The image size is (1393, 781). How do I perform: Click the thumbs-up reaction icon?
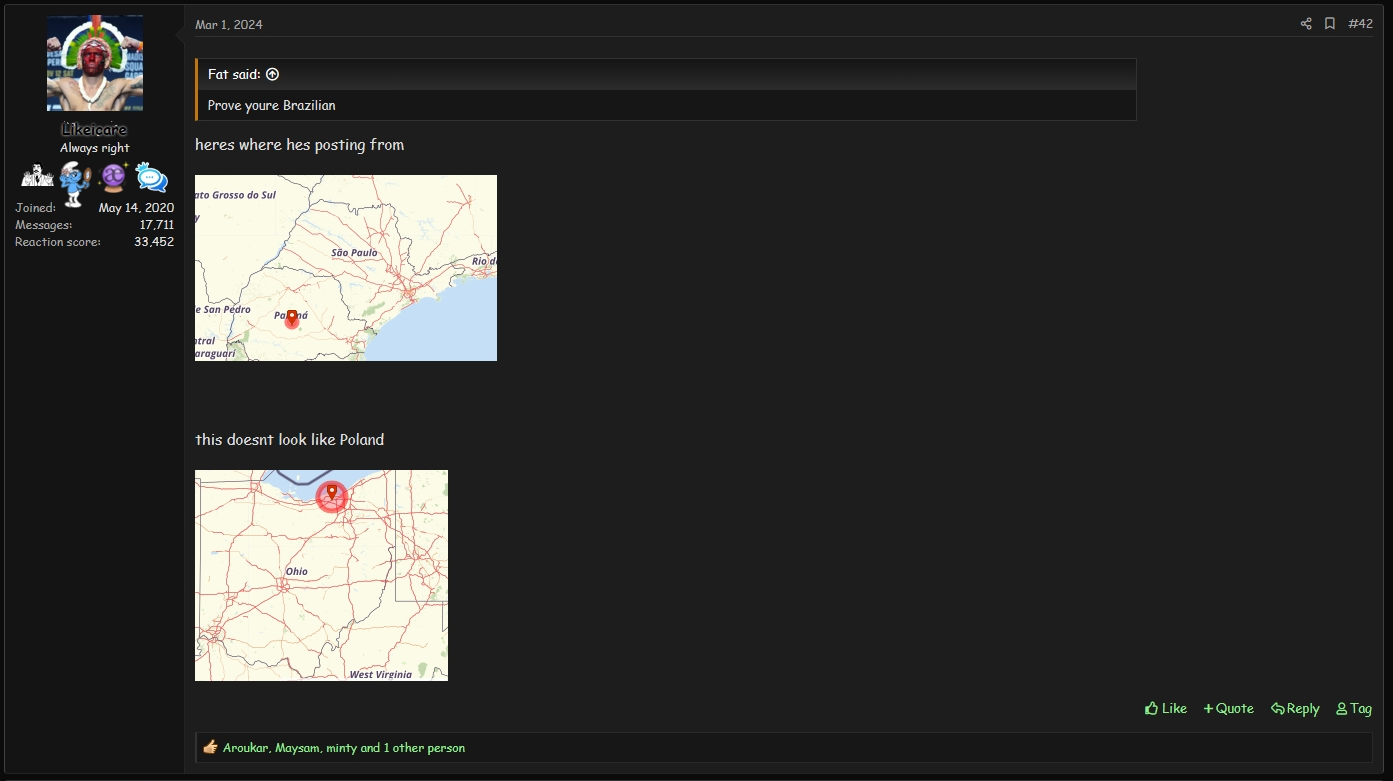(x=210, y=747)
